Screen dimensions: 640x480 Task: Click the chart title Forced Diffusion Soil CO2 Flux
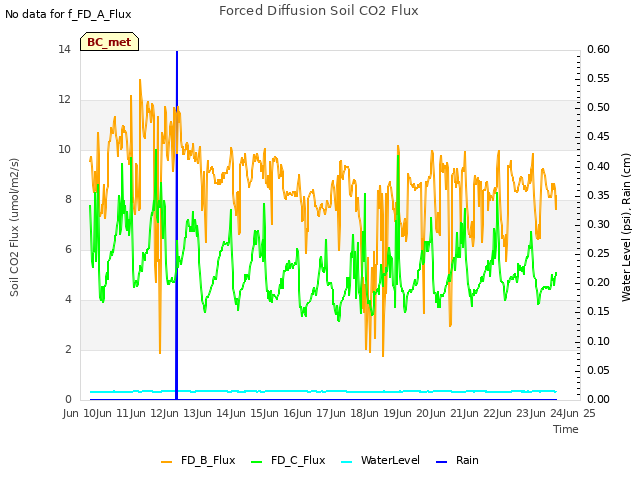coord(319,11)
